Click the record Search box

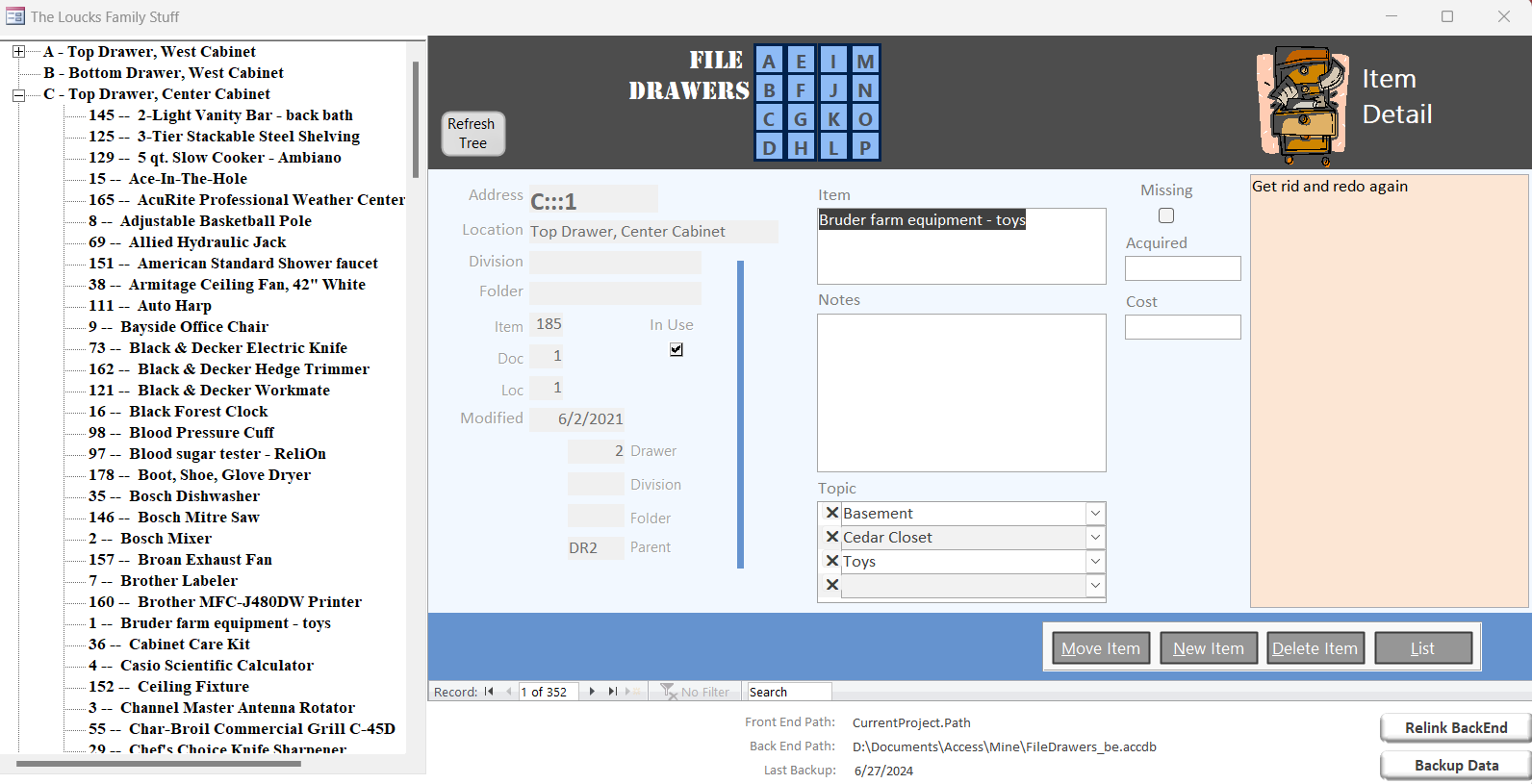[789, 692]
